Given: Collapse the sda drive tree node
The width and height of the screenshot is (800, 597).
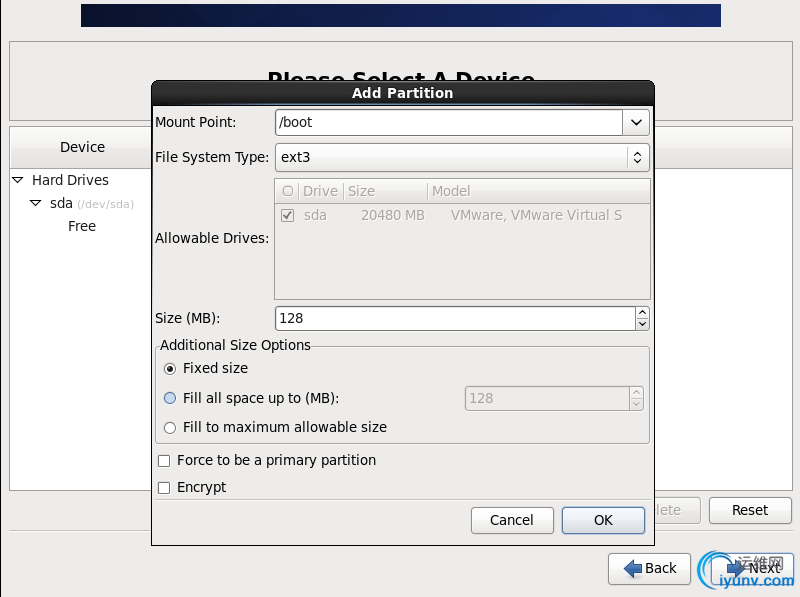Looking at the screenshot, I should (x=36, y=204).
